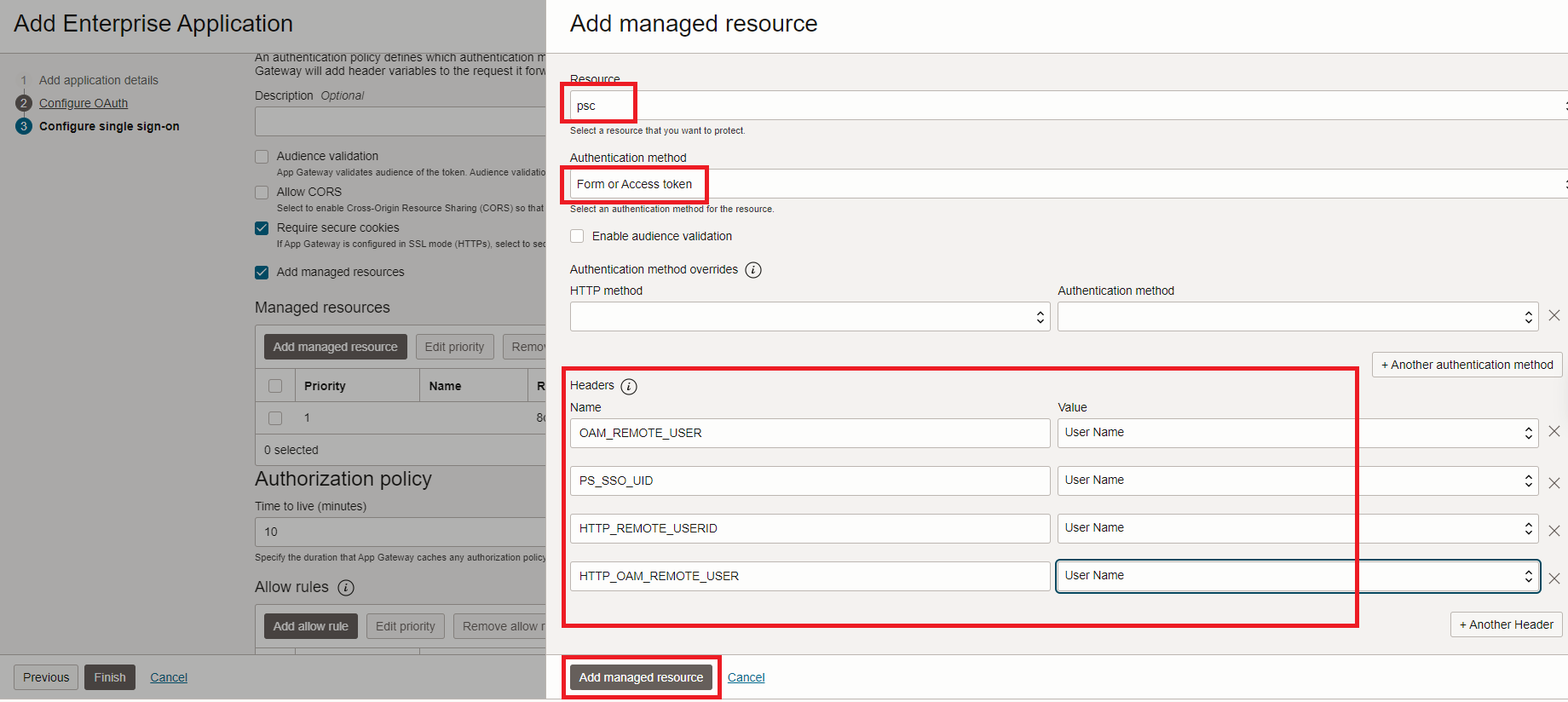Open Authentication method overrides info icon
Screen dimensions: 1568x702
[753, 270]
